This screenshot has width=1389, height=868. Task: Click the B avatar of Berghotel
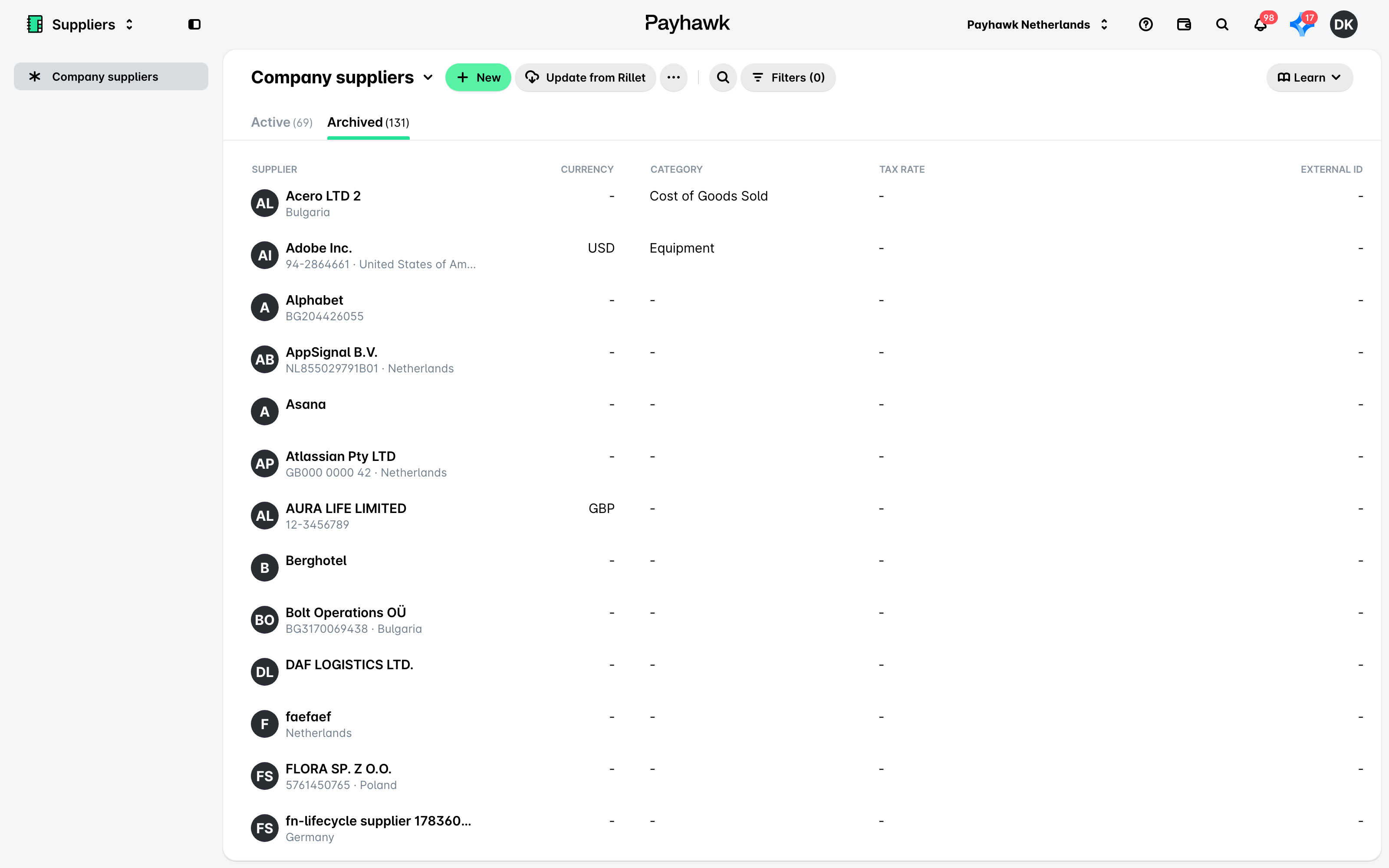[265, 568]
